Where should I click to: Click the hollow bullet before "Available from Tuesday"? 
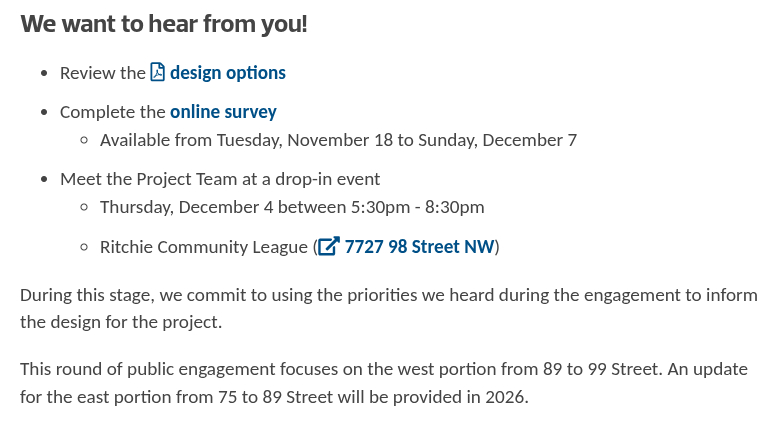click(84, 141)
